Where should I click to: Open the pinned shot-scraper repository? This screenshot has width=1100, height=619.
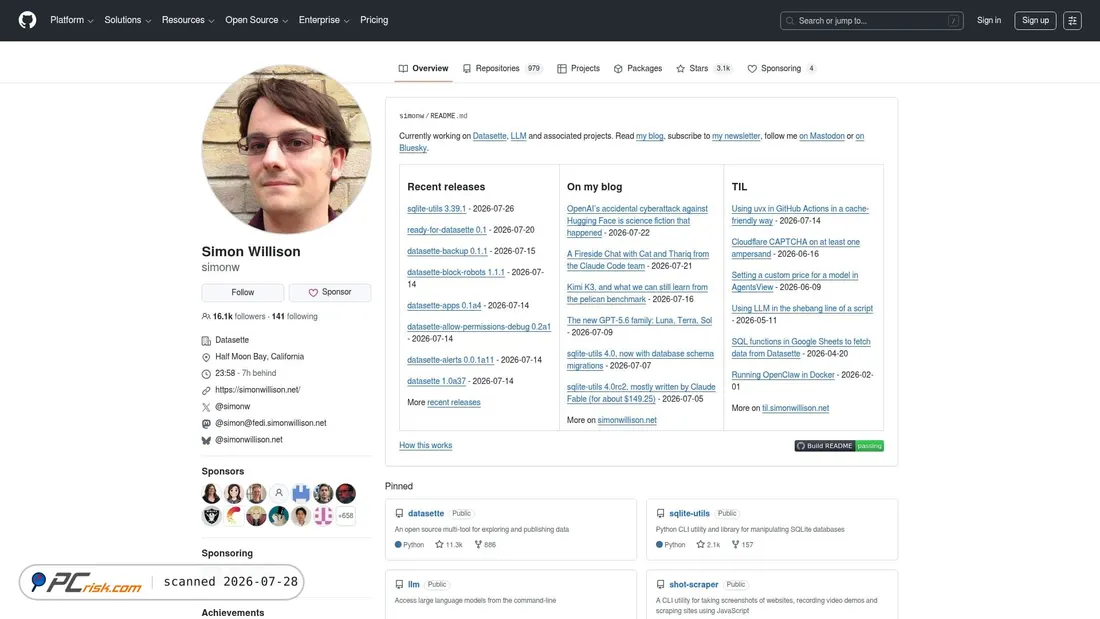point(693,585)
